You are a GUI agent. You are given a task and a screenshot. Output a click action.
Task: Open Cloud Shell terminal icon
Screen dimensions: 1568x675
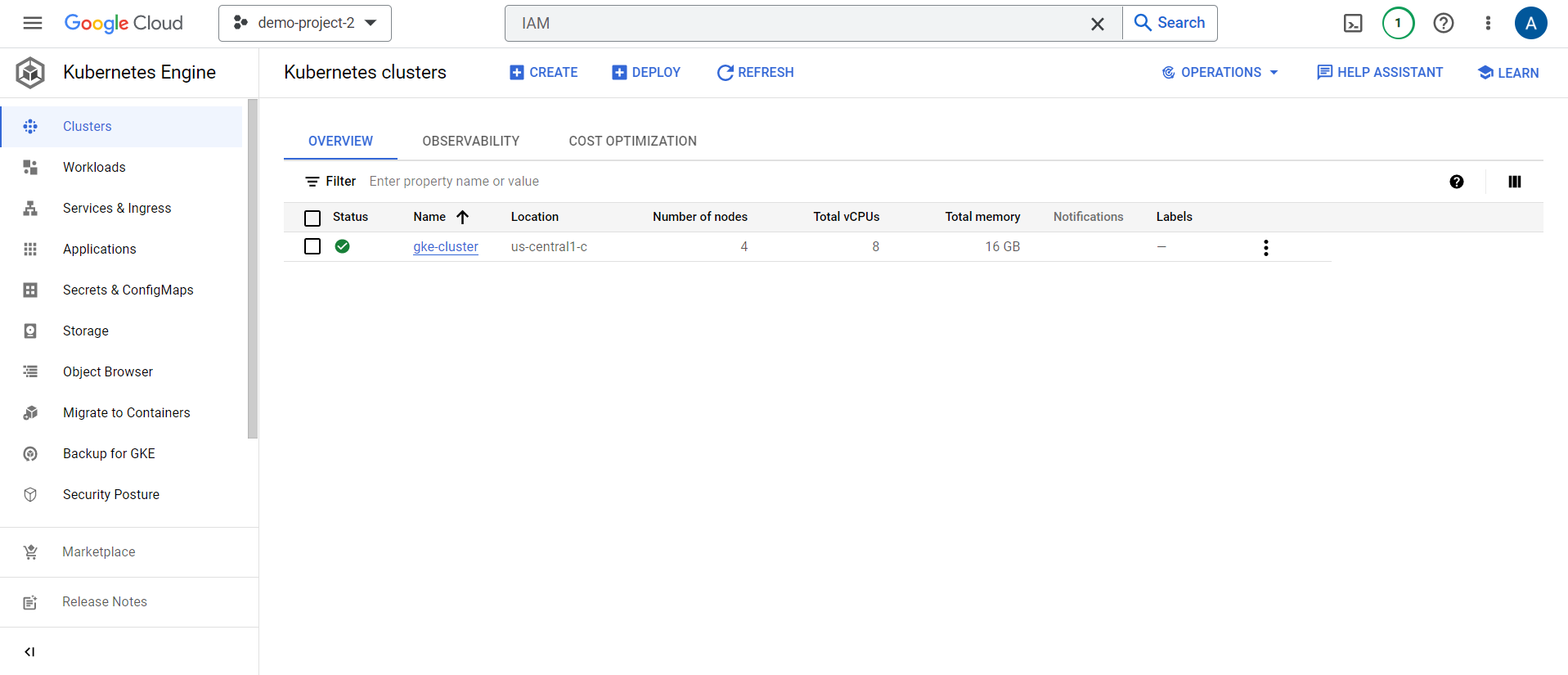[x=1353, y=24]
